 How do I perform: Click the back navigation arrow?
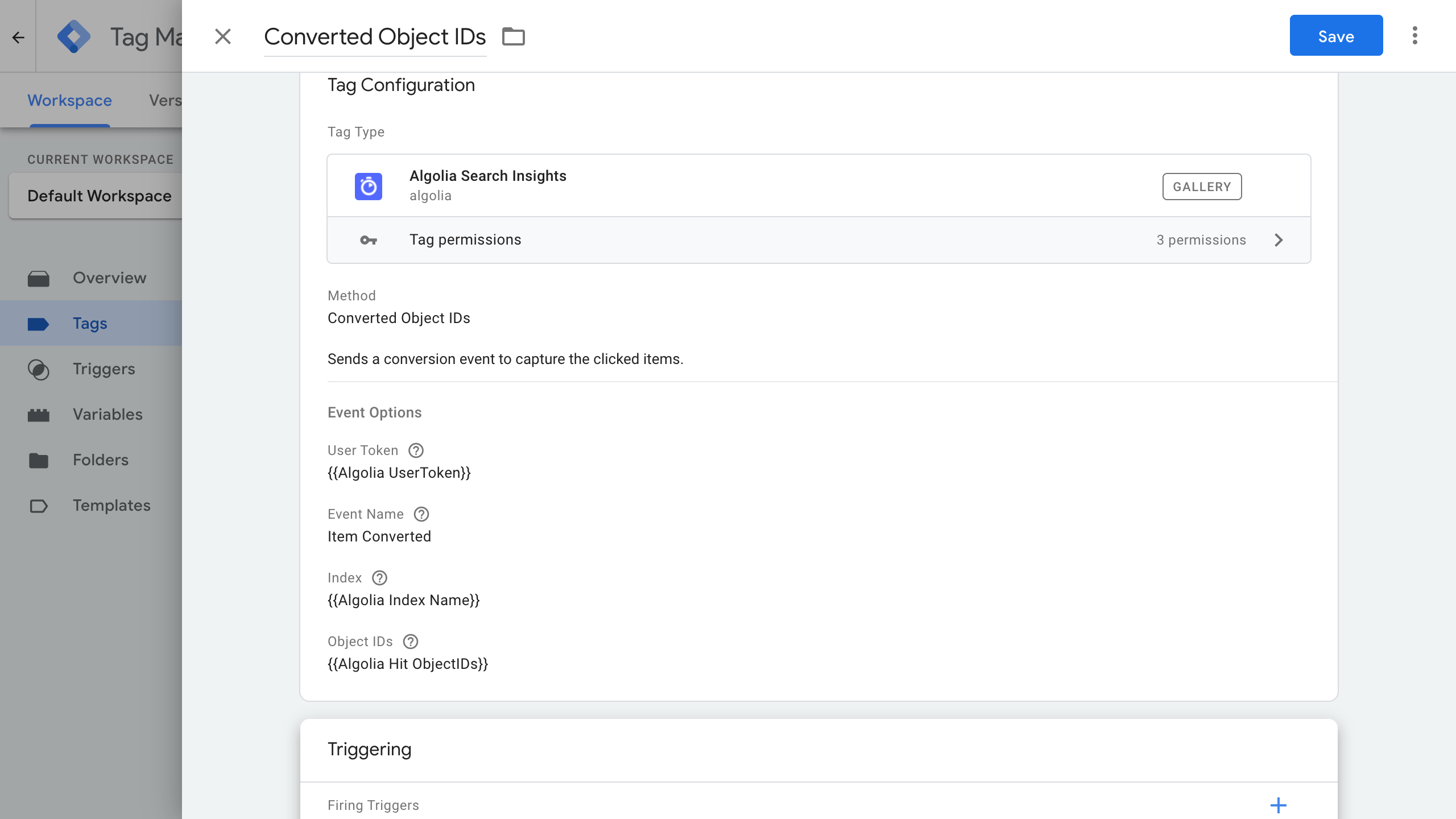[18, 36]
